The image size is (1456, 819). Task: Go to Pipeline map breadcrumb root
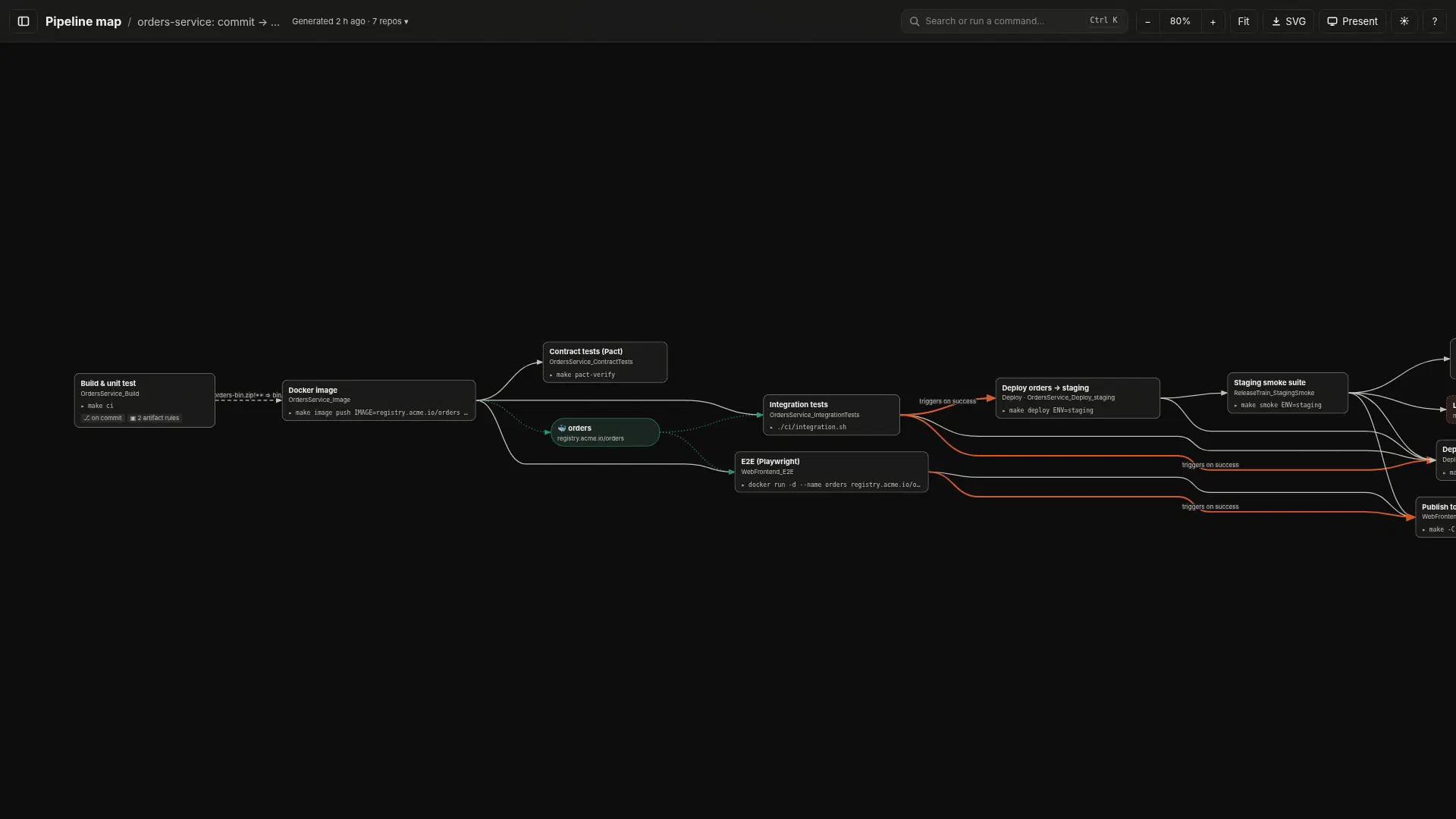coord(83,21)
